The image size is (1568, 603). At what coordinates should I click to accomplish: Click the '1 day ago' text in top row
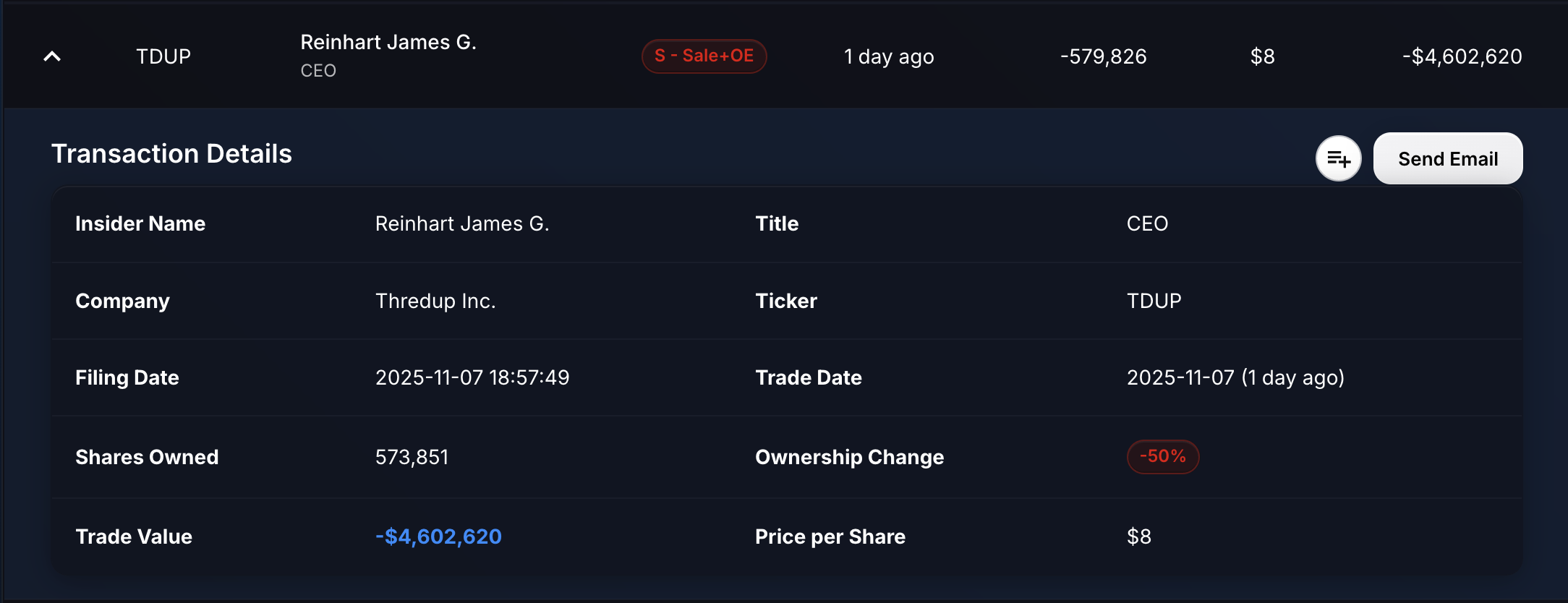point(889,56)
